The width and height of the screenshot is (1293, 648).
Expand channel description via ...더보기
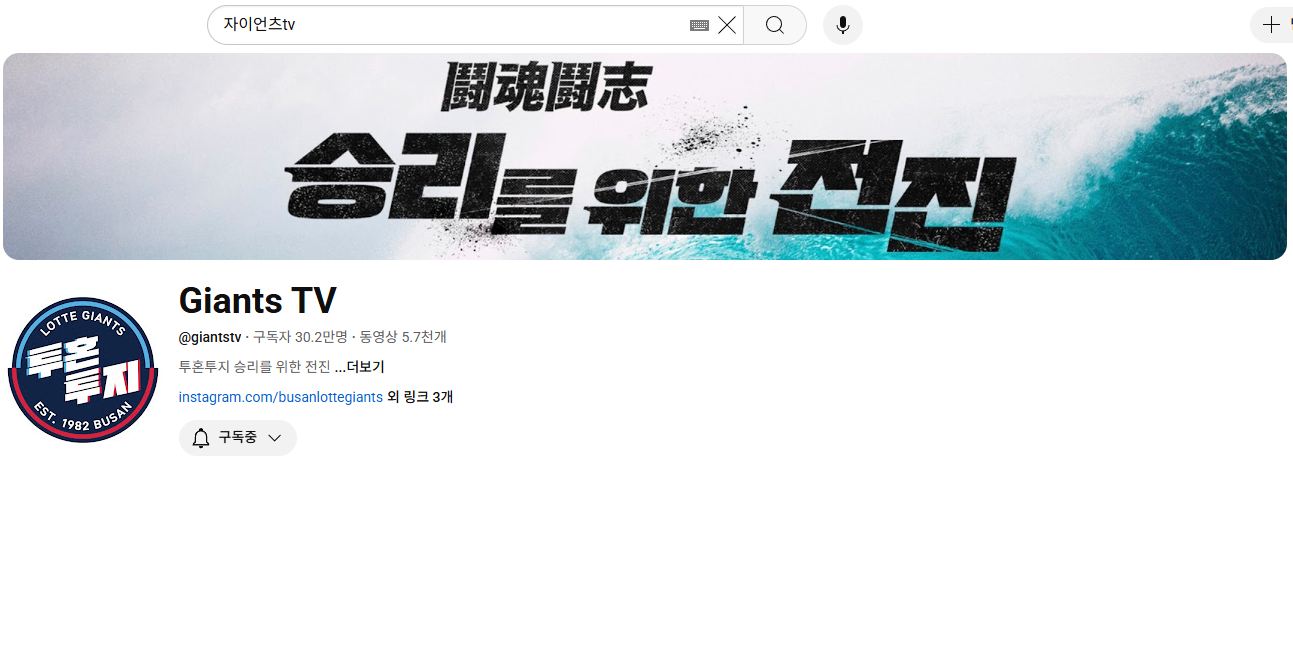359,367
